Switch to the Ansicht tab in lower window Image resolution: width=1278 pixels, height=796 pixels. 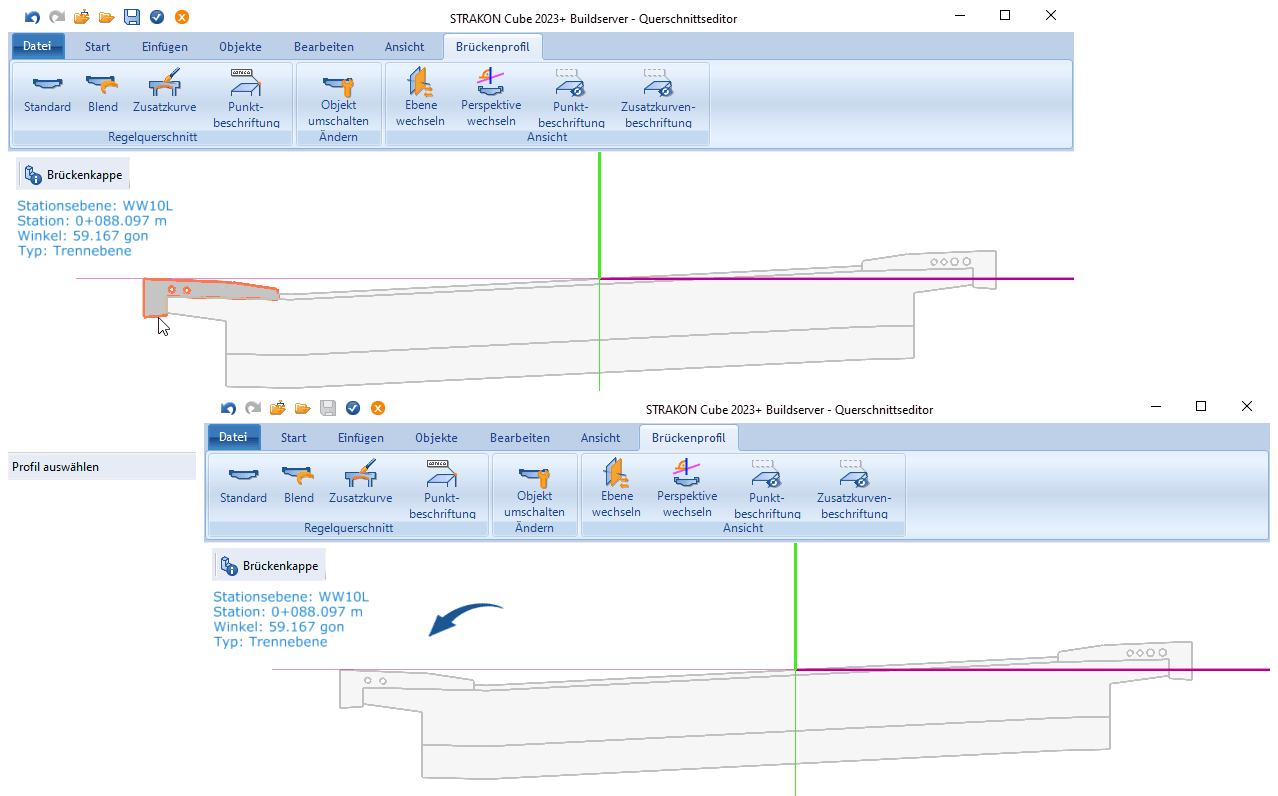pyautogui.click(x=601, y=437)
